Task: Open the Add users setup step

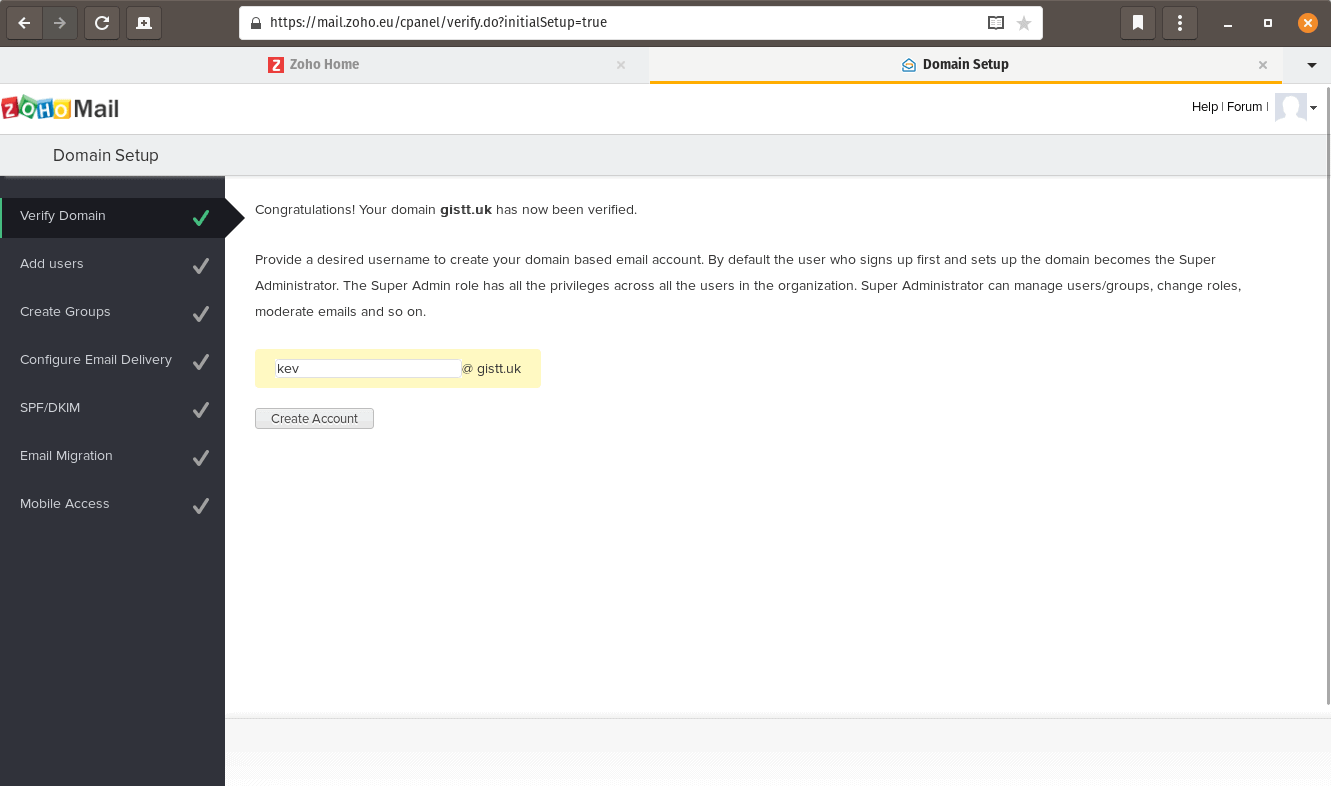Action: tap(51, 264)
